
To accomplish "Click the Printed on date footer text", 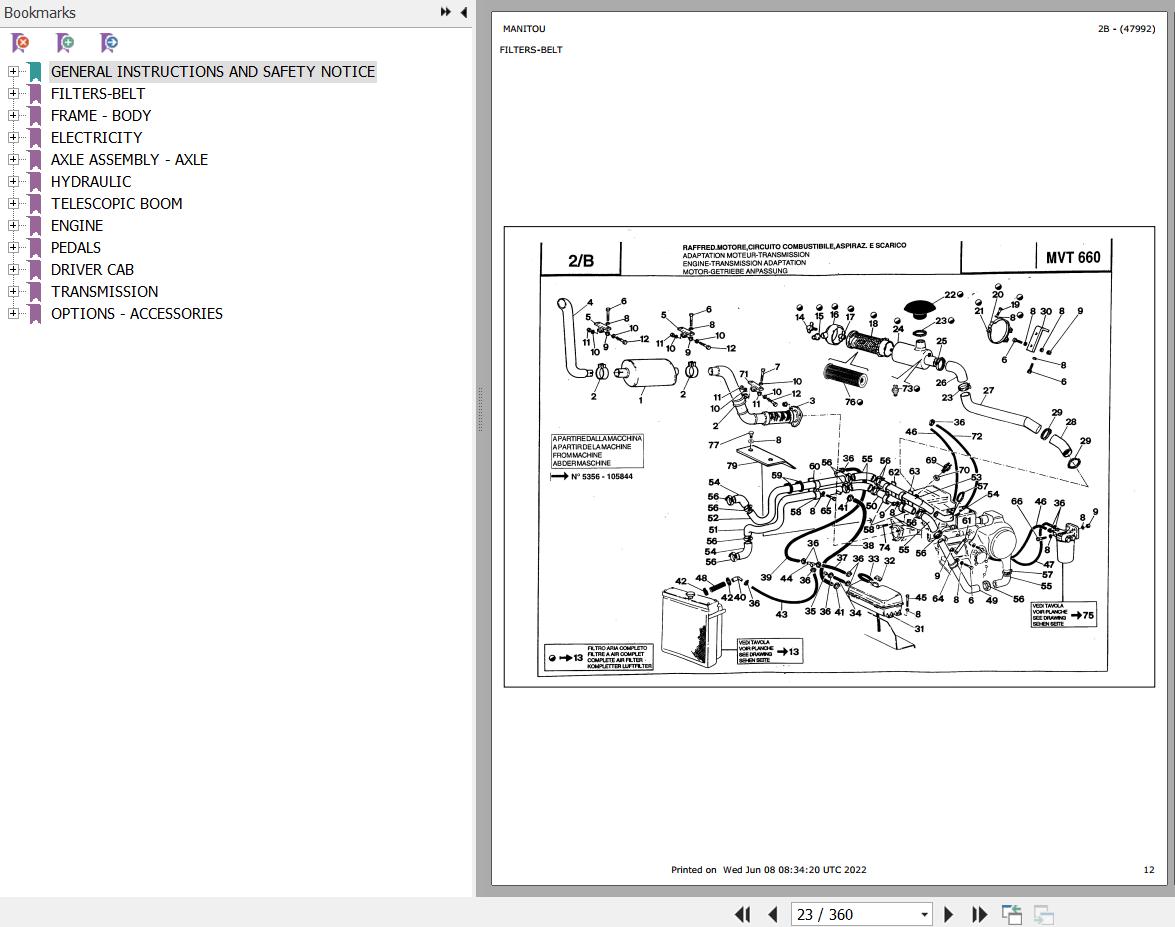I will click(x=768, y=870).
